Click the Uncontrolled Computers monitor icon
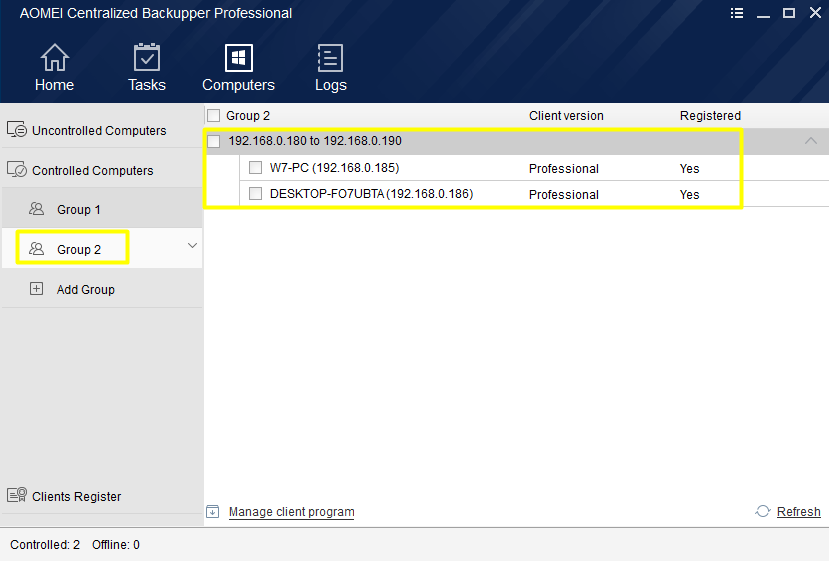 [x=16, y=129]
